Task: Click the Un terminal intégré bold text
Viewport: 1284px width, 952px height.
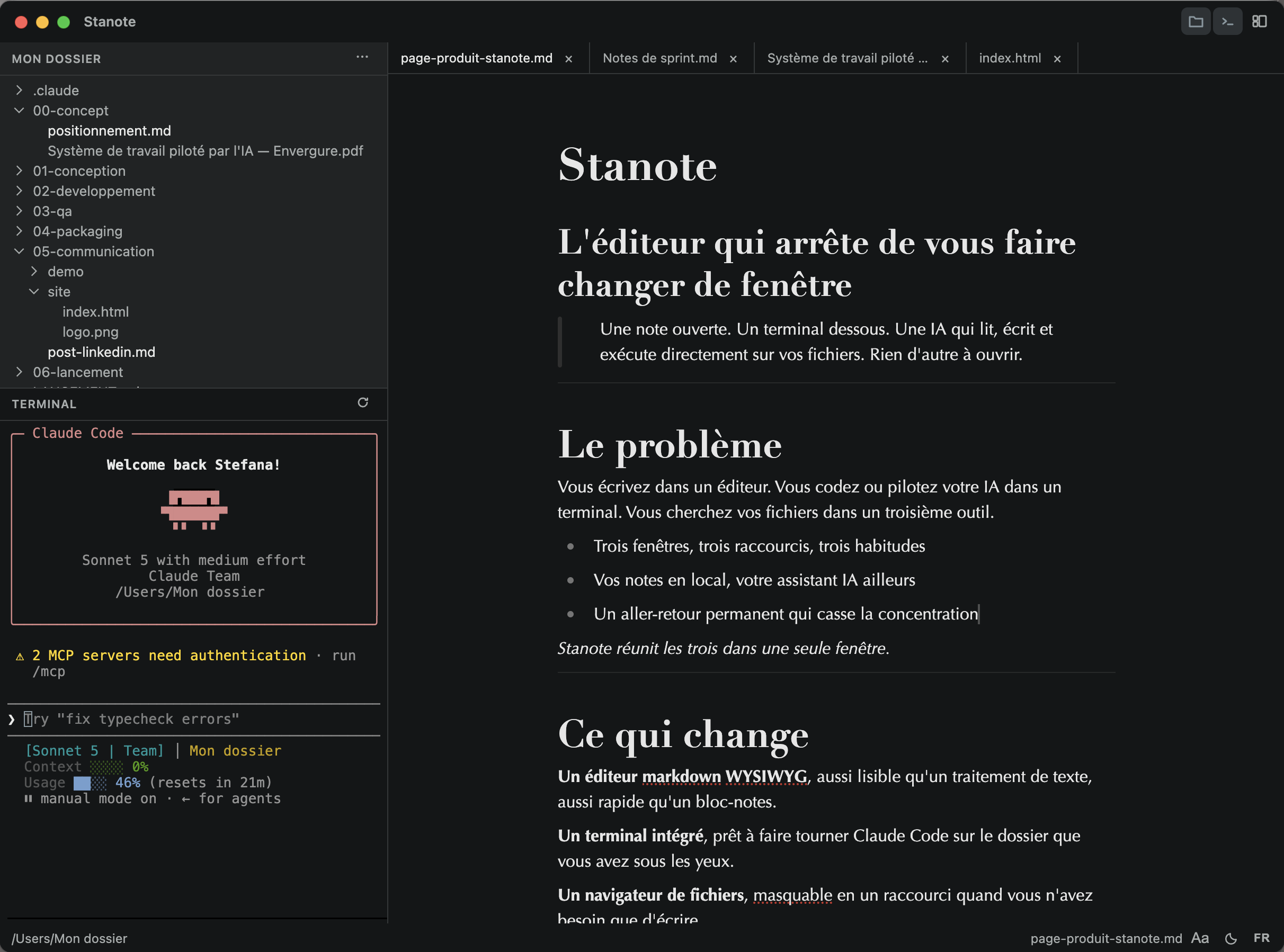Action: 630,836
